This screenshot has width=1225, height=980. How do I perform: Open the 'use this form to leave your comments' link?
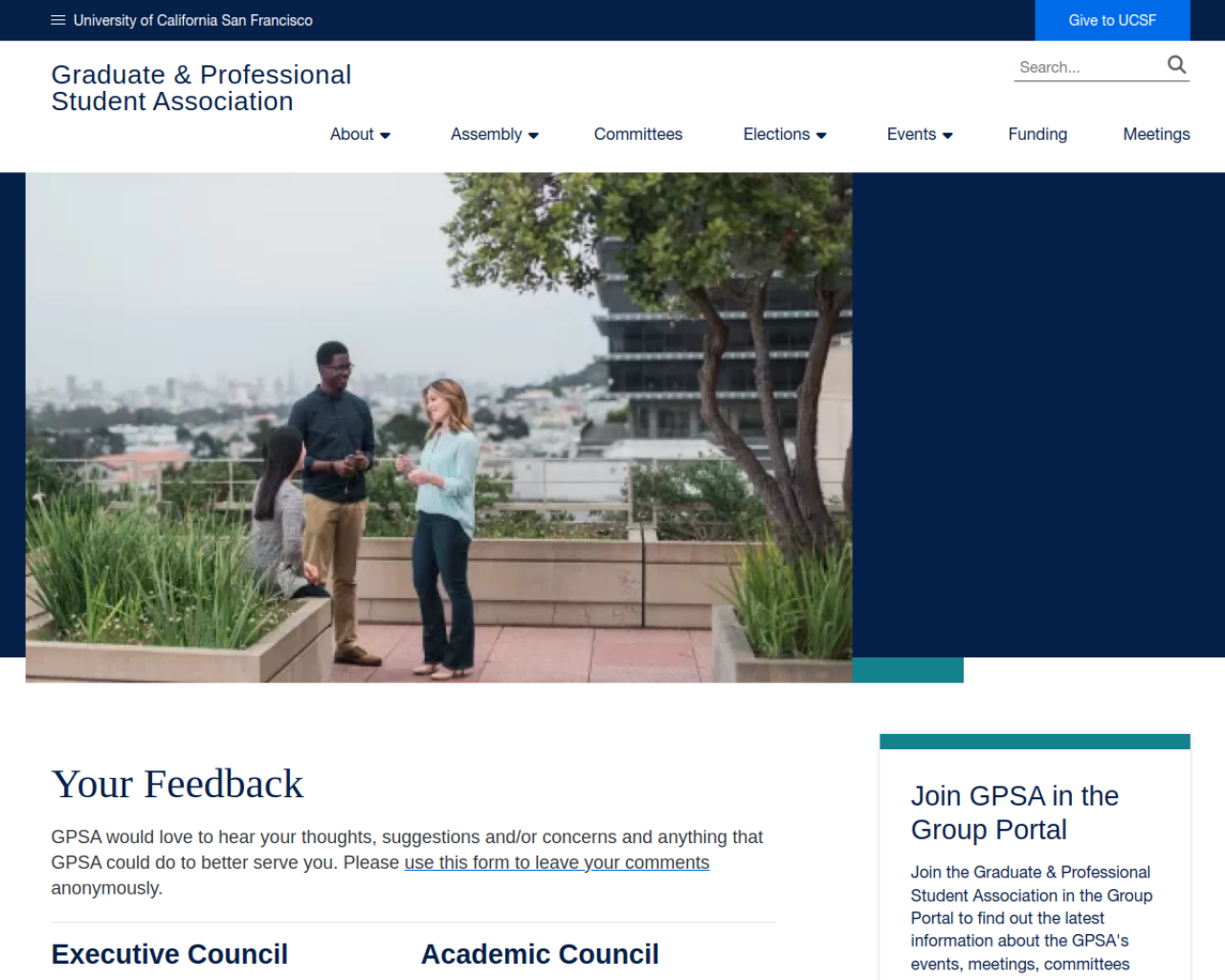point(557,863)
